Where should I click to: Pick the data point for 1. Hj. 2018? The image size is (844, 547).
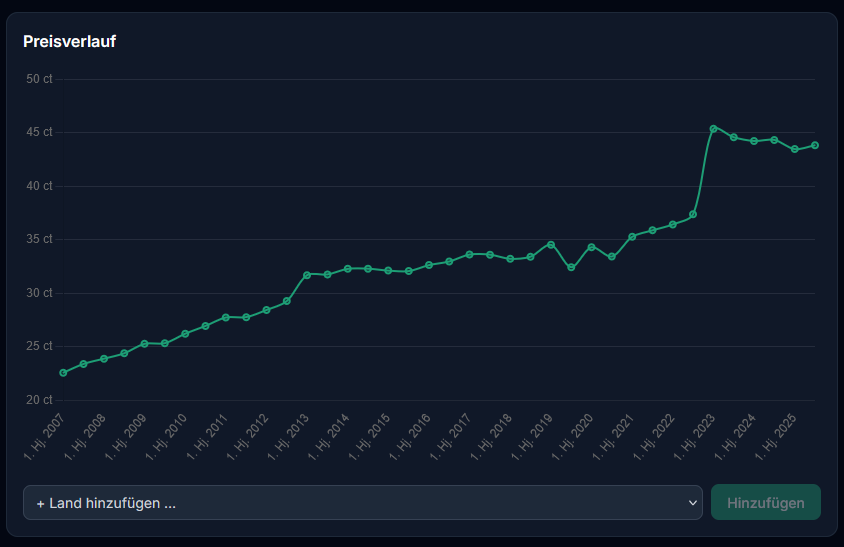click(510, 259)
